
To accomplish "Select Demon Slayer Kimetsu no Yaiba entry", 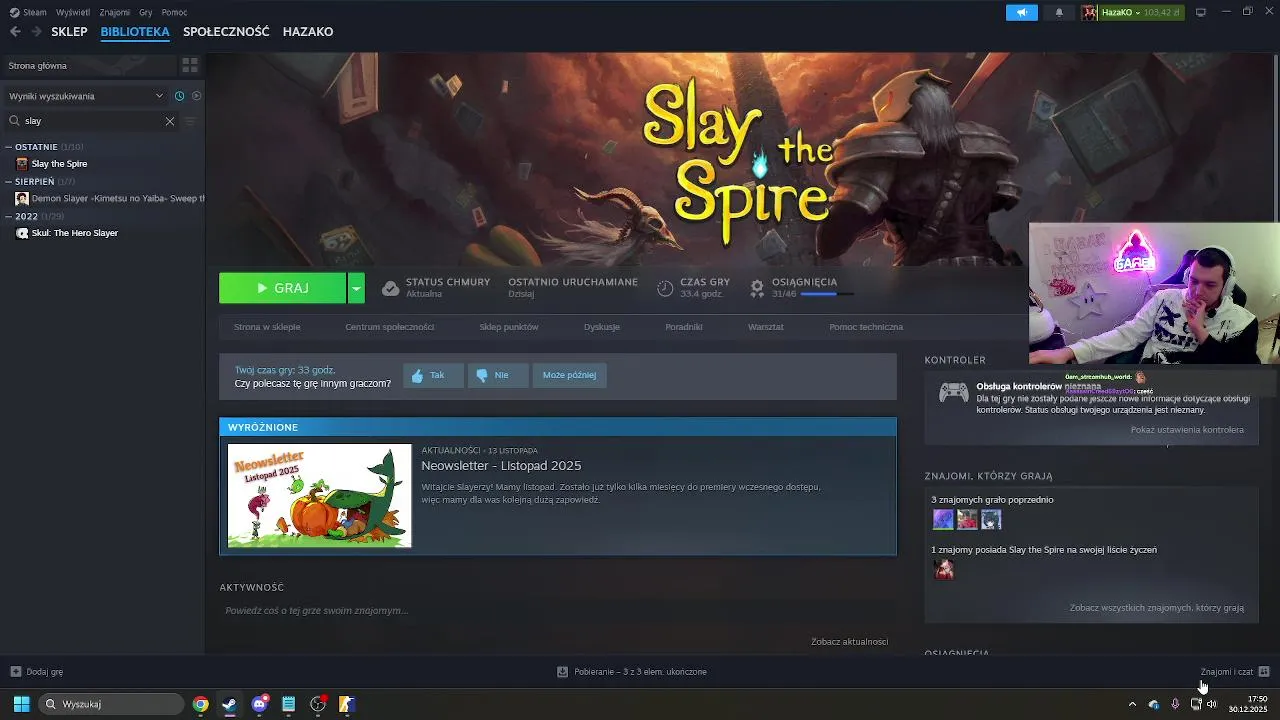I will point(110,199).
